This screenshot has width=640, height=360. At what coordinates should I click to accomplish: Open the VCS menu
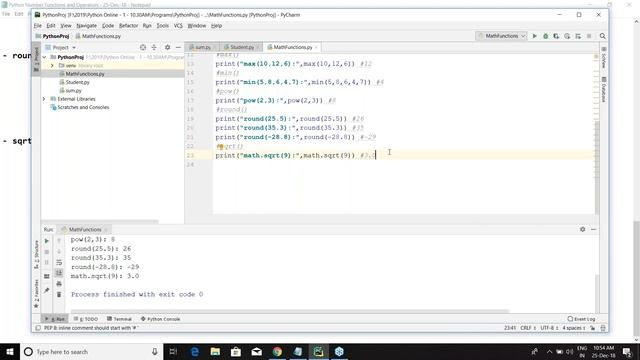178,25
